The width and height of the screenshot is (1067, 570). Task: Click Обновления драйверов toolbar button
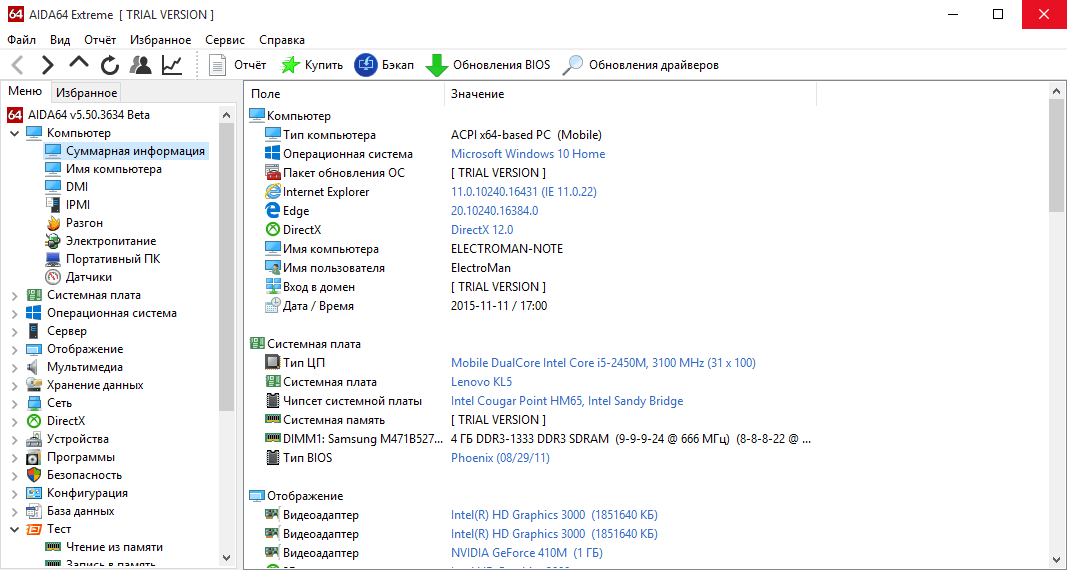[640, 65]
